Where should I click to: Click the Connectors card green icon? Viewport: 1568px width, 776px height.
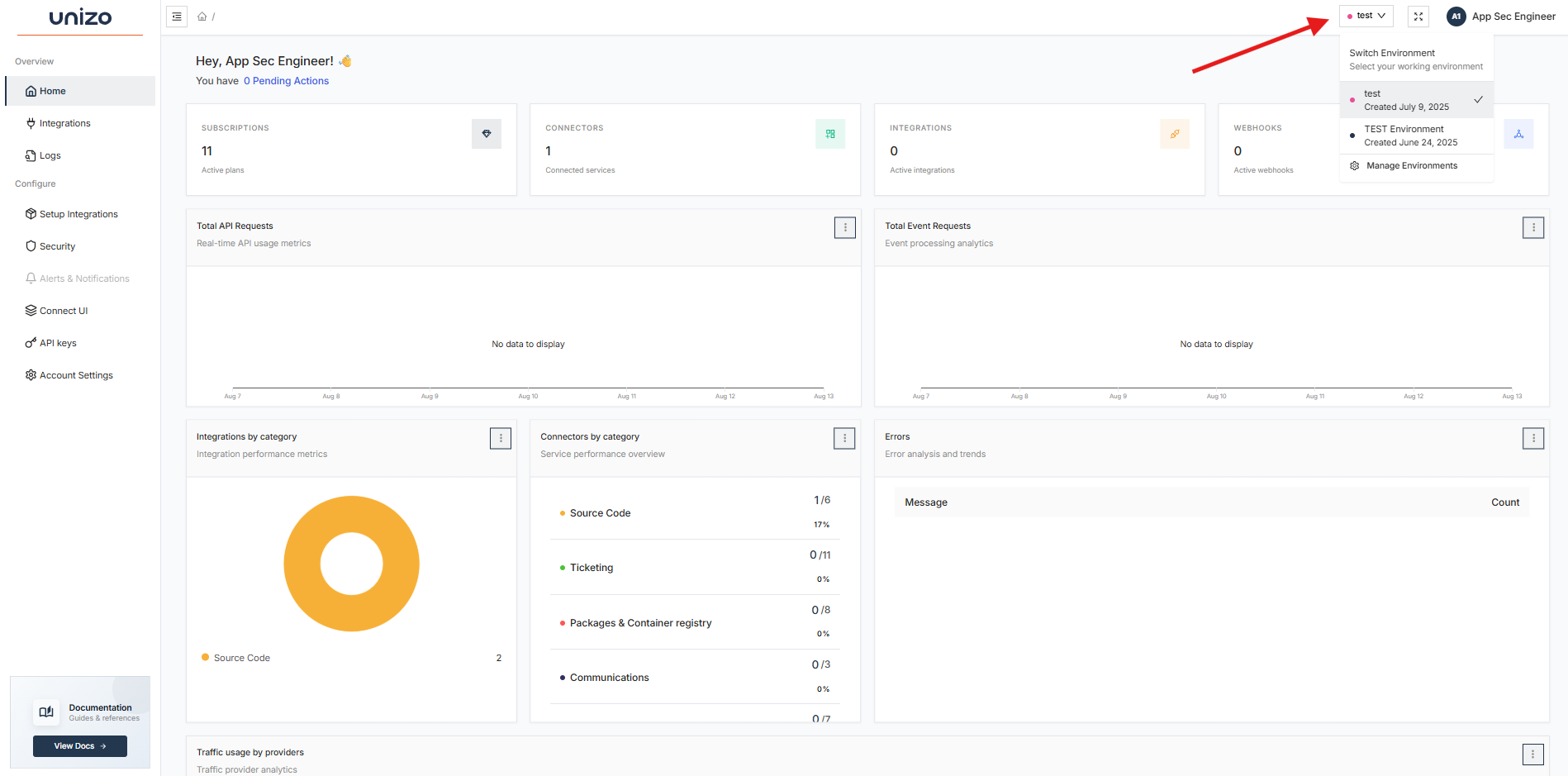click(829, 134)
